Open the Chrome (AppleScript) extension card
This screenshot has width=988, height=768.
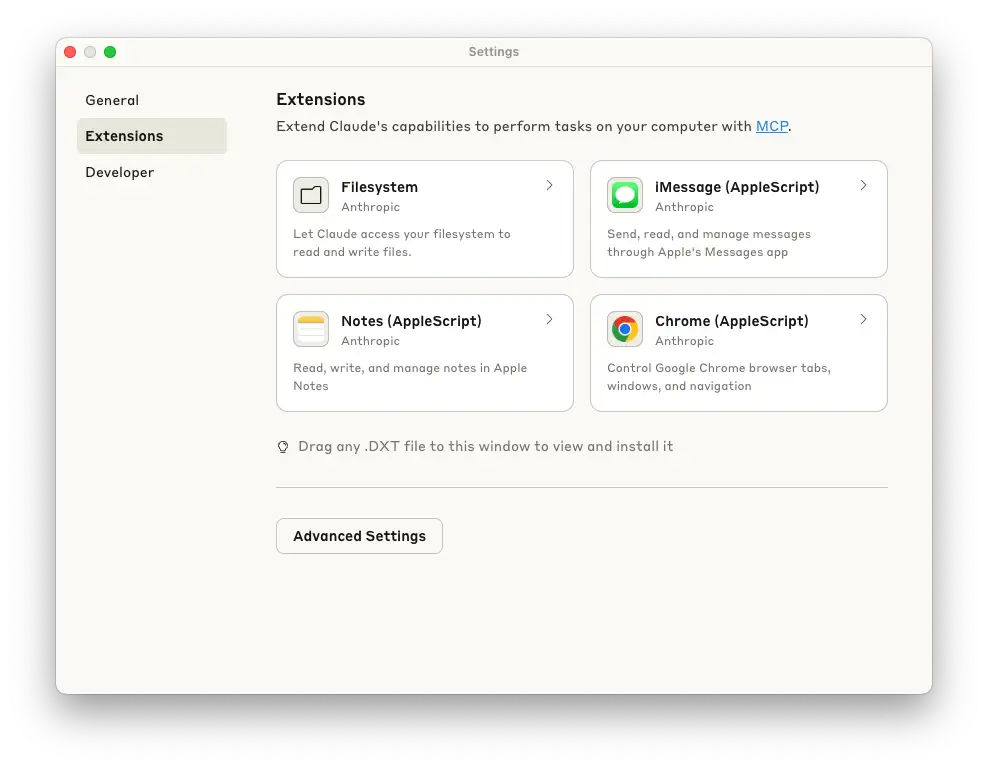point(738,352)
